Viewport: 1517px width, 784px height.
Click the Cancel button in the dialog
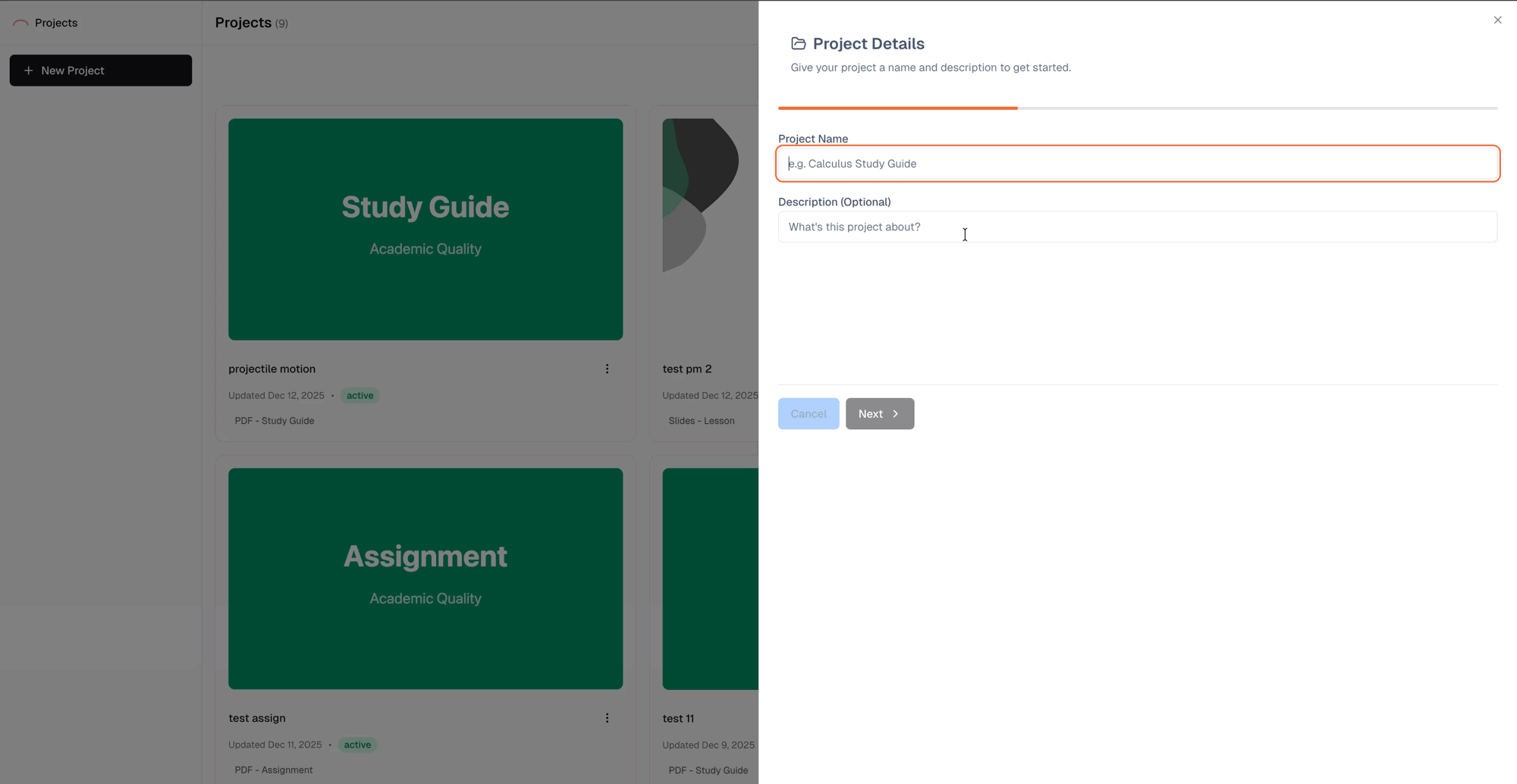tap(808, 413)
